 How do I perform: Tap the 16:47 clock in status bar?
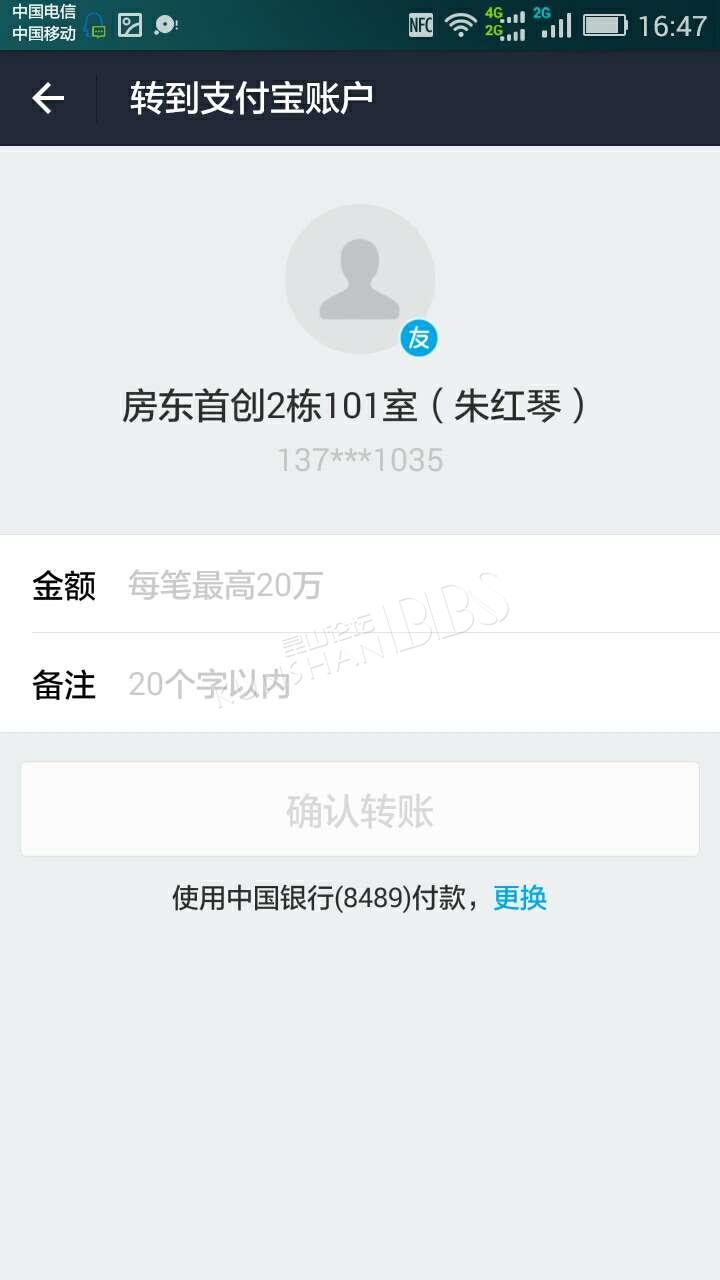pyautogui.click(x=672, y=26)
